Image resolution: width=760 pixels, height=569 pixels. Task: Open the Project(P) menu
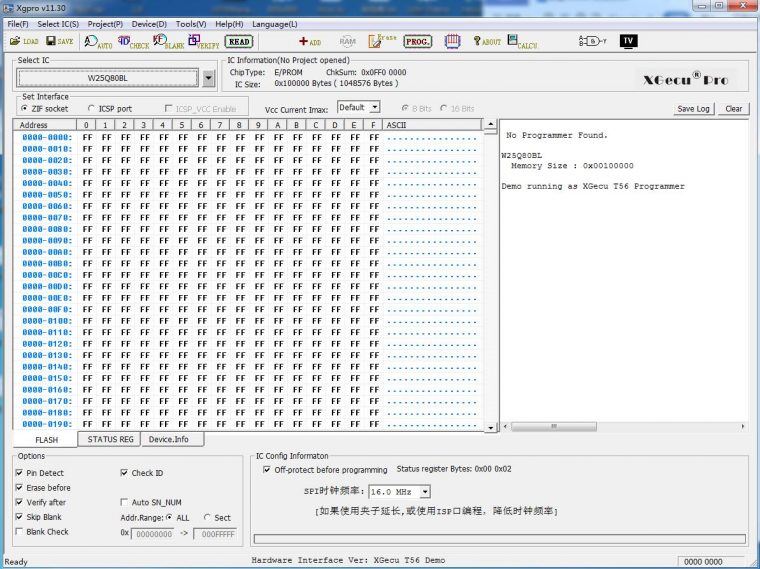point(105,24)
